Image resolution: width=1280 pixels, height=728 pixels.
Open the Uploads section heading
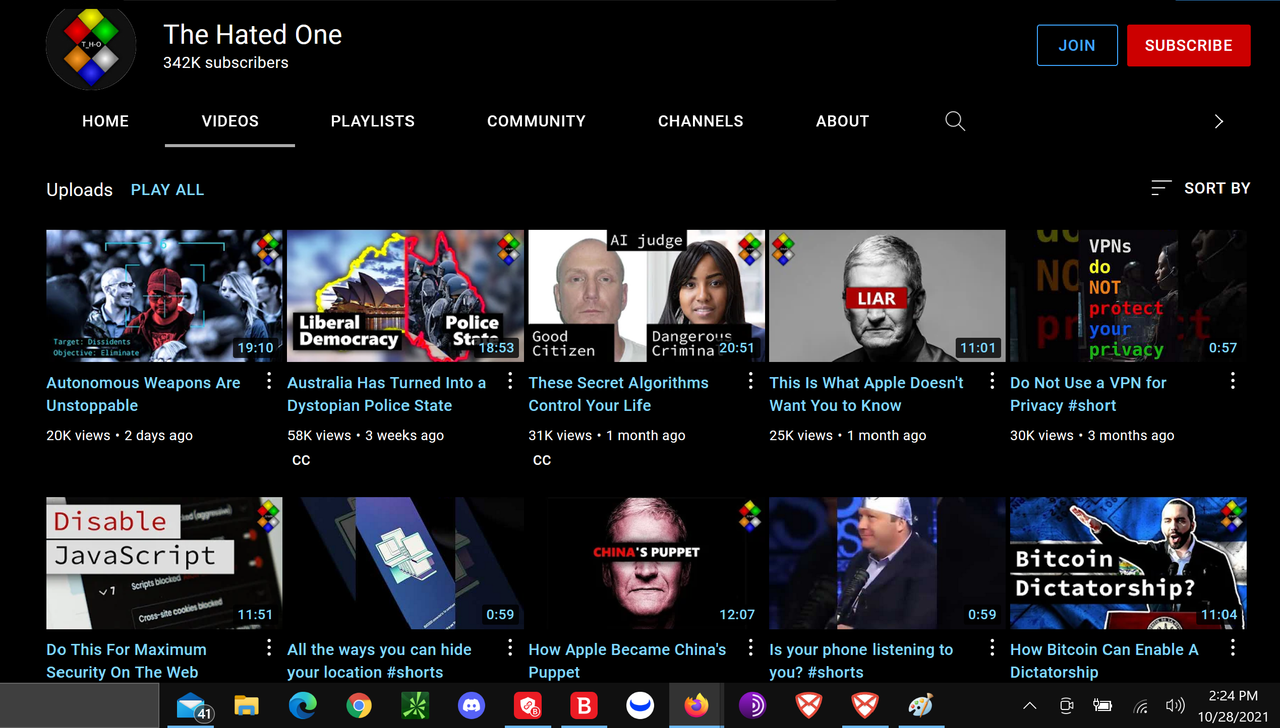[x=79, y=190]
